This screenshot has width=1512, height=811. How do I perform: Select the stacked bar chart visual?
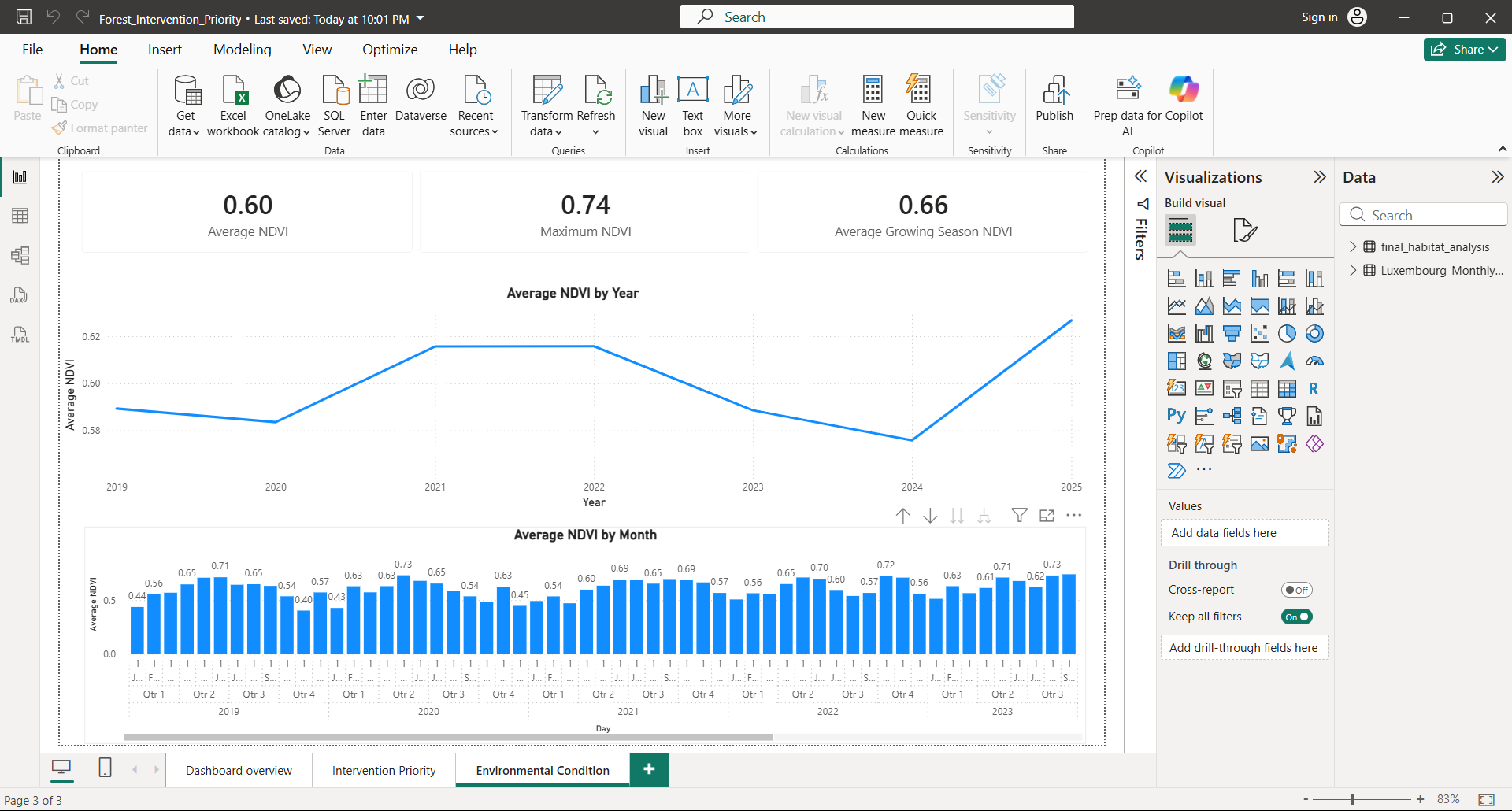[x=1177, y=279]
